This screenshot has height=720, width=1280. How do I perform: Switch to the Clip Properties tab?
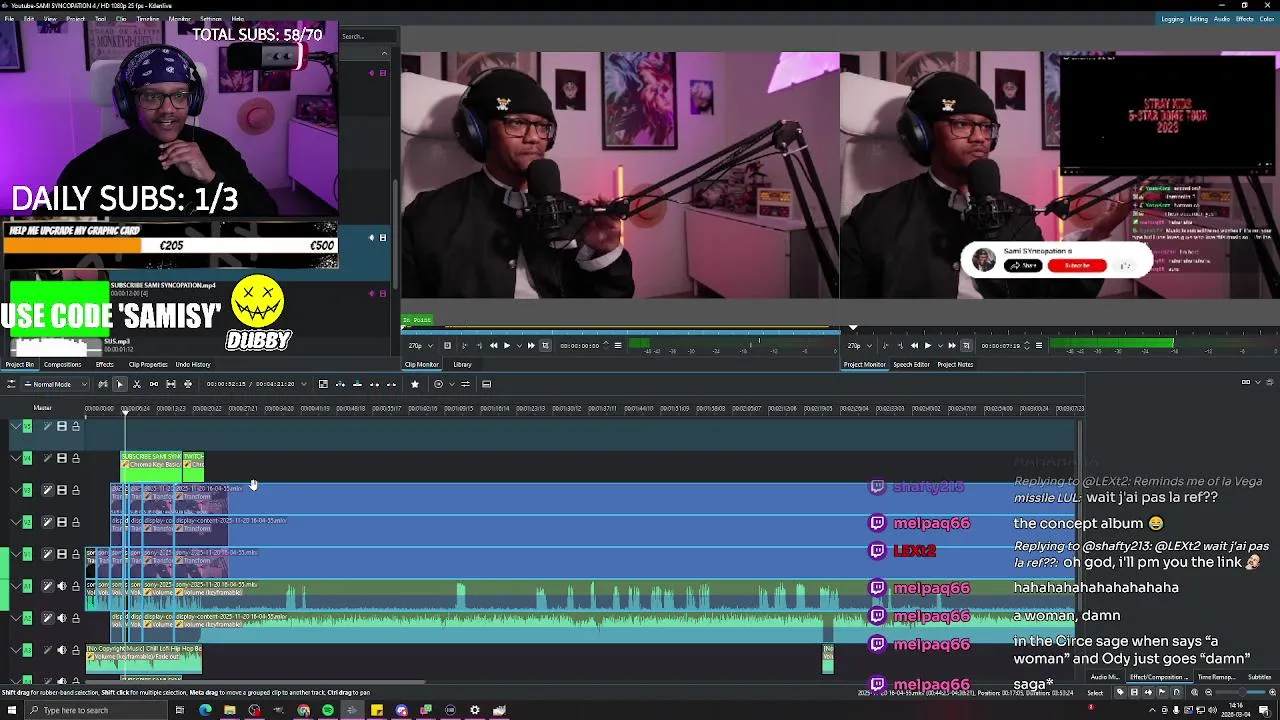click(x=147, y=365)
